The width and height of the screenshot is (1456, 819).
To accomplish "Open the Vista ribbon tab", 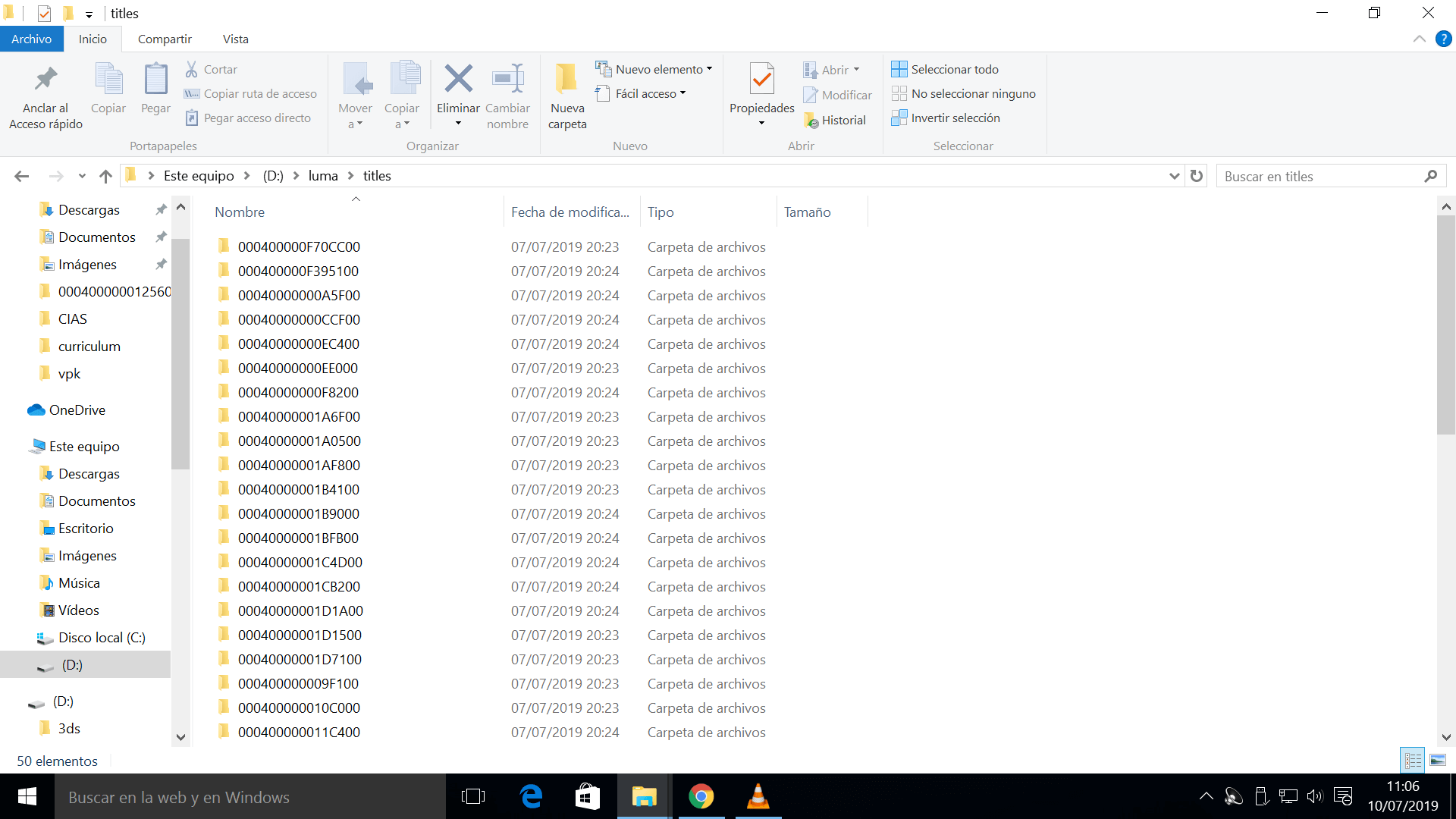I will click(x=235, y=39).
